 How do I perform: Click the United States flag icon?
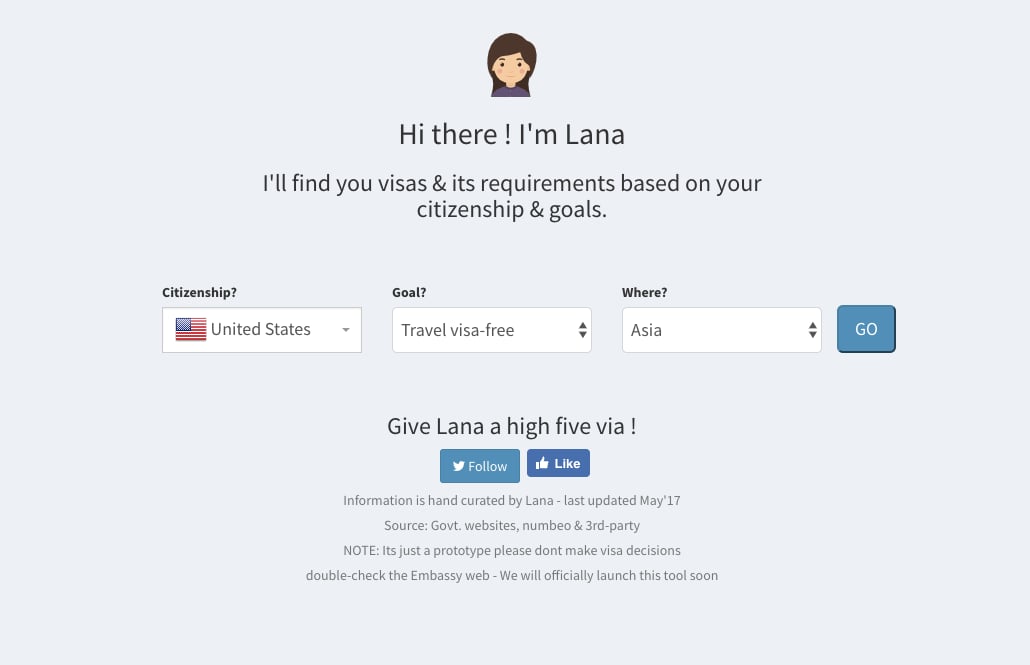[x=191, y=329]
